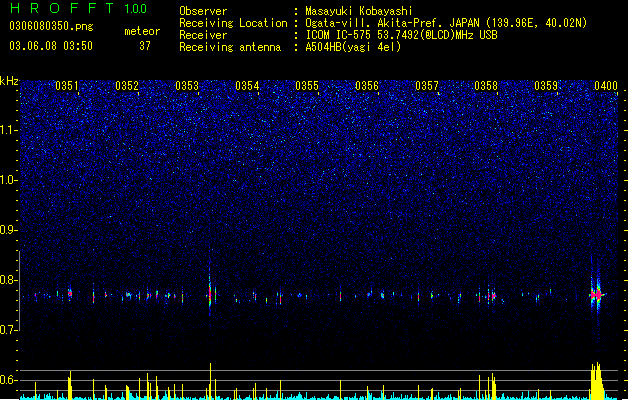Select the file name 0306080350.png

click(51, 26)
